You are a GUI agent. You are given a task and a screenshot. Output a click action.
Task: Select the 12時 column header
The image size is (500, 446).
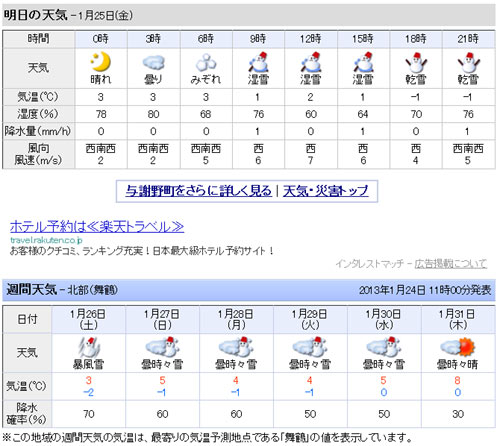click(x=311, y=39)
